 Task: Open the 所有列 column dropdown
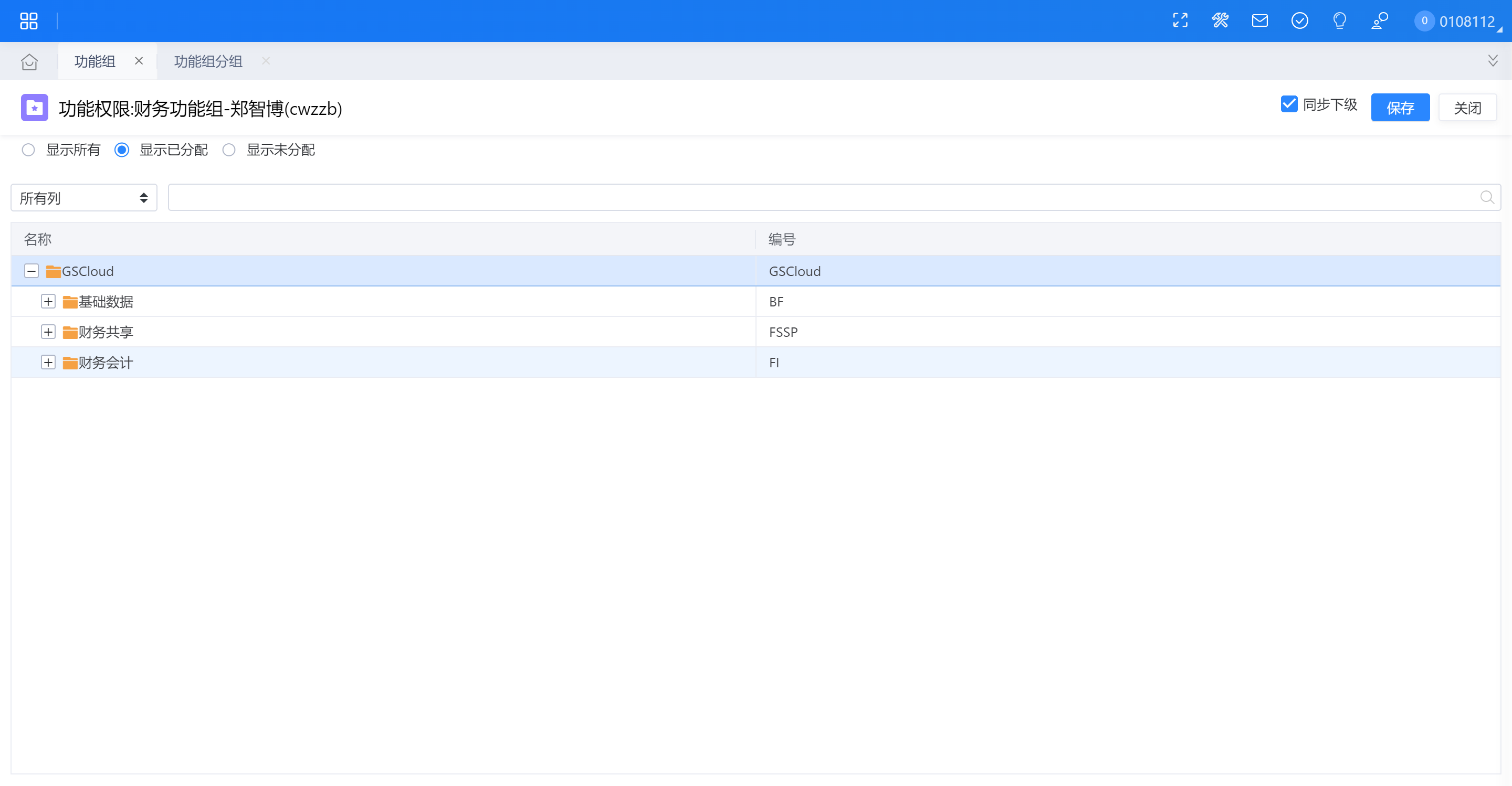pos(84,198)
